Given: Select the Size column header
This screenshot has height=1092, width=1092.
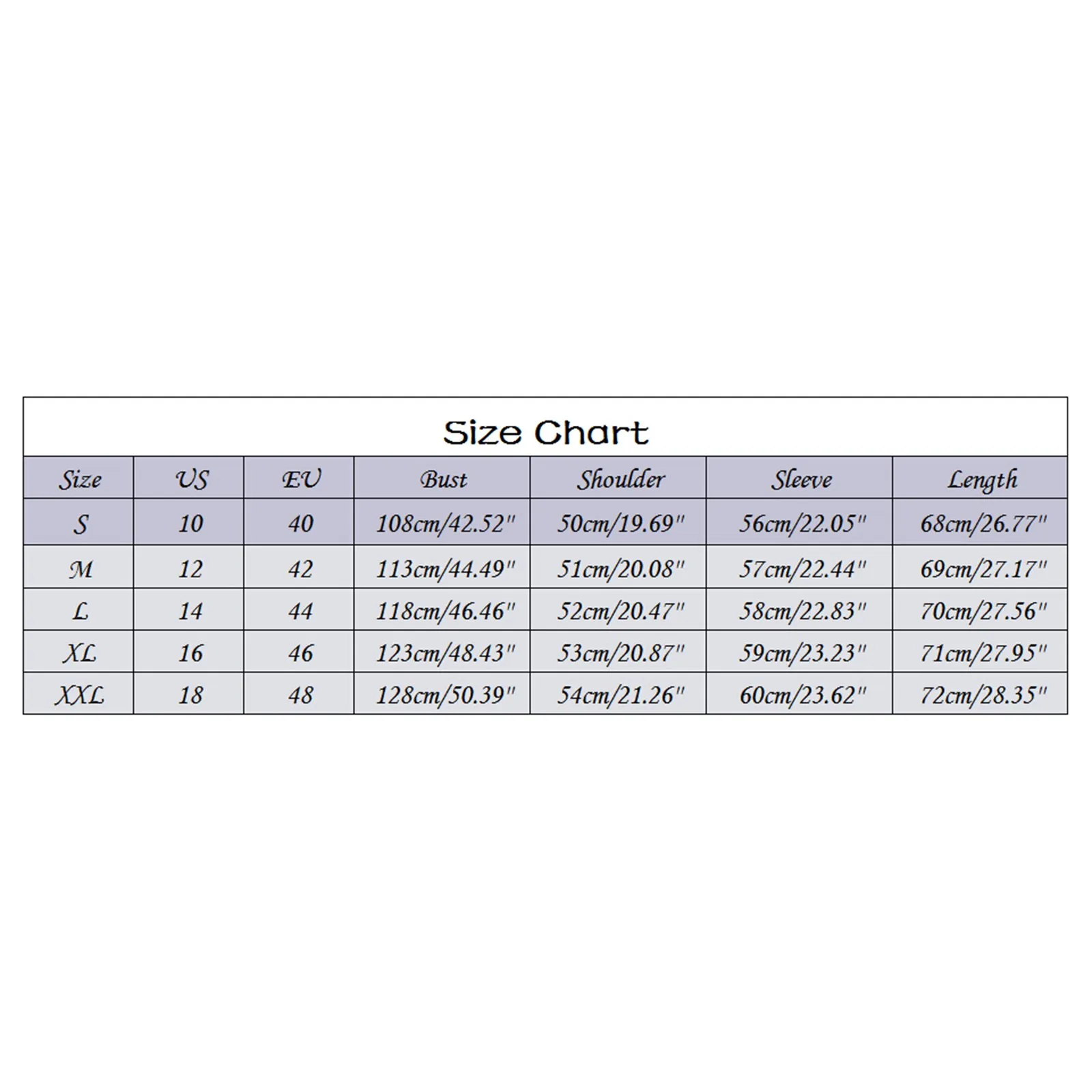Looking at the screenshot, I should click(80, 479).
